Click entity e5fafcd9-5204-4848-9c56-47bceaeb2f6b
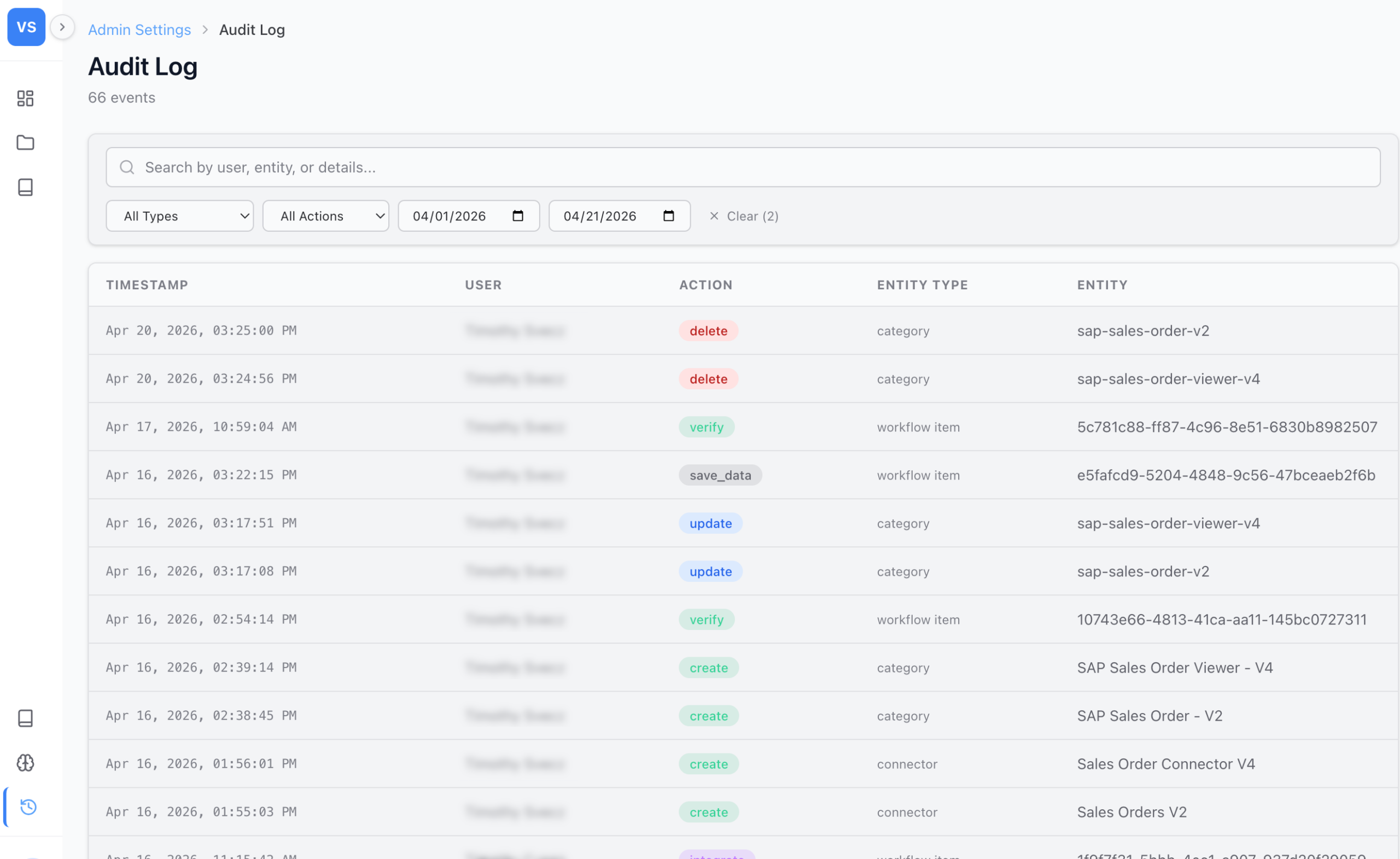The width and height of the screenshot is (1400, 859). click(x=1226, y=475)
